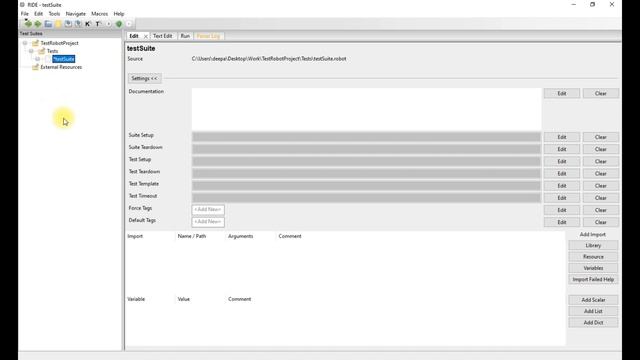Collapse the Tests tree node
640x360 pixels.
(31, 51)
